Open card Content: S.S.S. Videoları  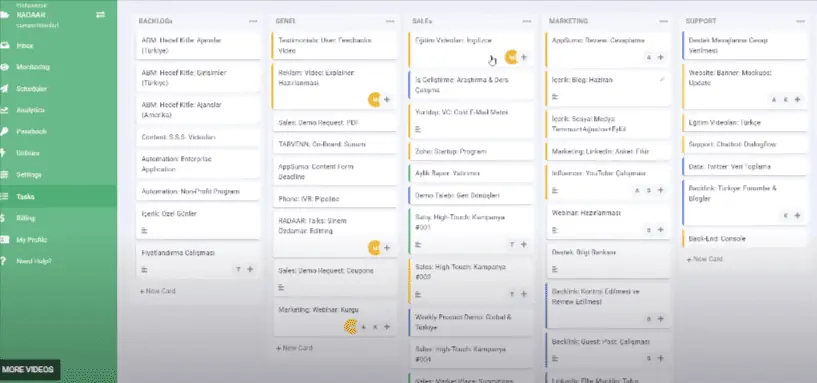tap(198, 138)
